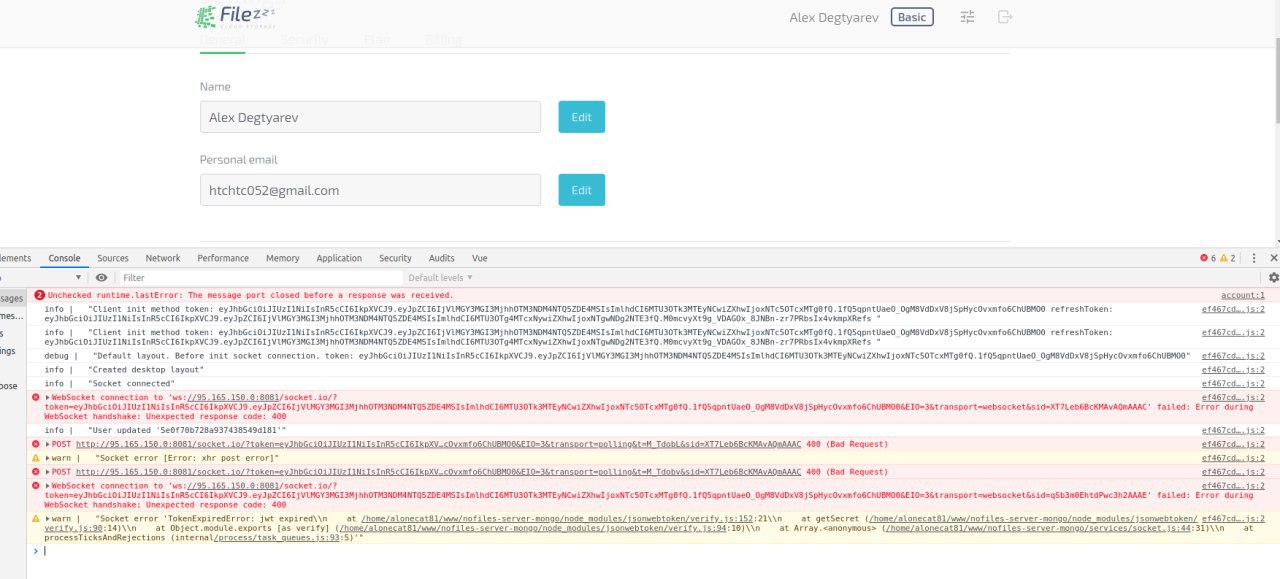Click the 'Socket connected' log text
Screen dimensions: 1280x579
[132, 383]
